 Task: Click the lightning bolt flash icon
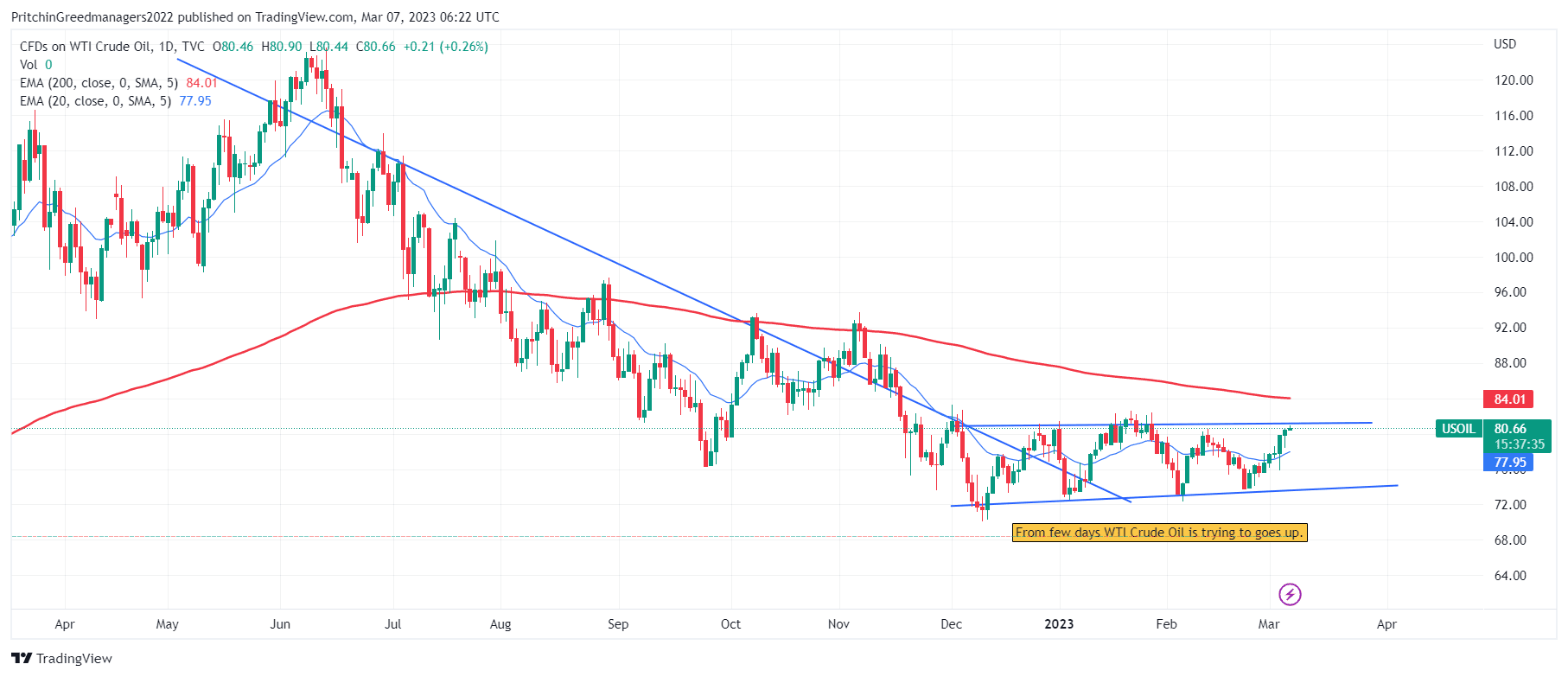point(1290,594)
